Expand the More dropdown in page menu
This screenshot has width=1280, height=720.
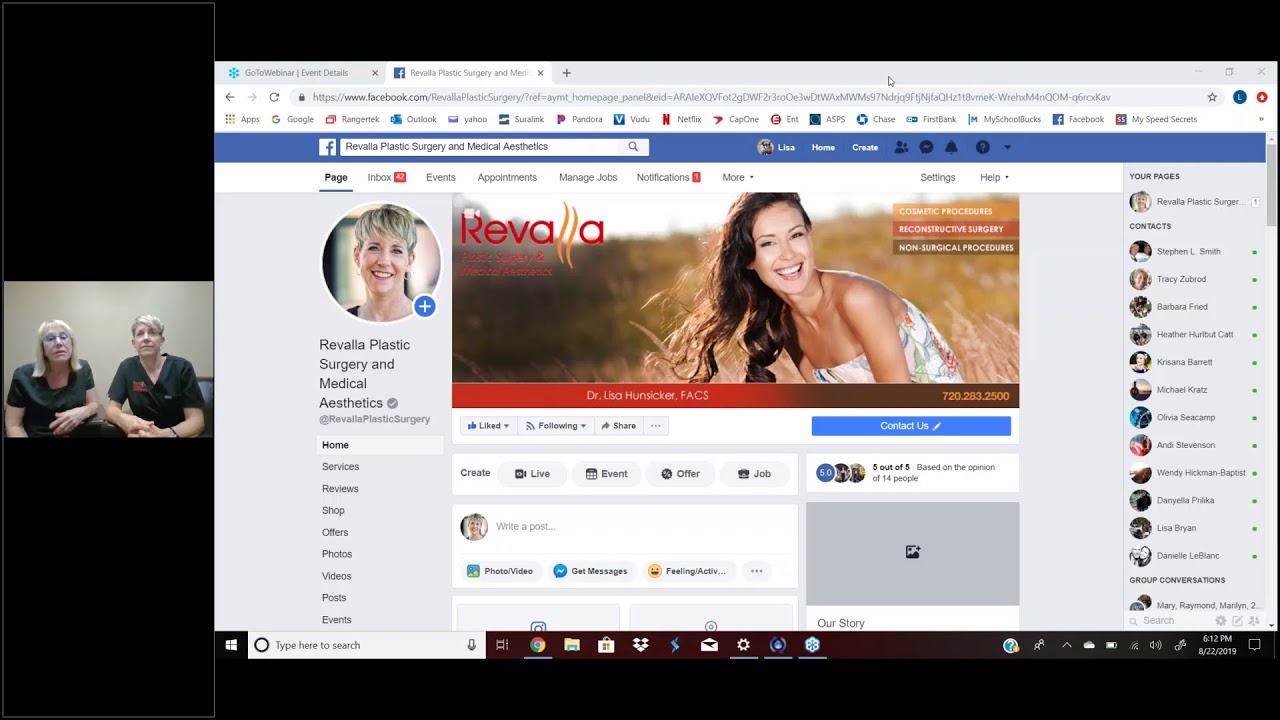(x=738, y=177)
